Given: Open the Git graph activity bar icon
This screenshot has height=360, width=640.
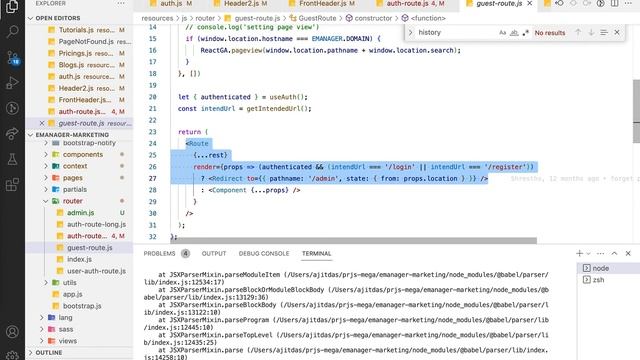Looking at the screenshot, I should 12,108.
